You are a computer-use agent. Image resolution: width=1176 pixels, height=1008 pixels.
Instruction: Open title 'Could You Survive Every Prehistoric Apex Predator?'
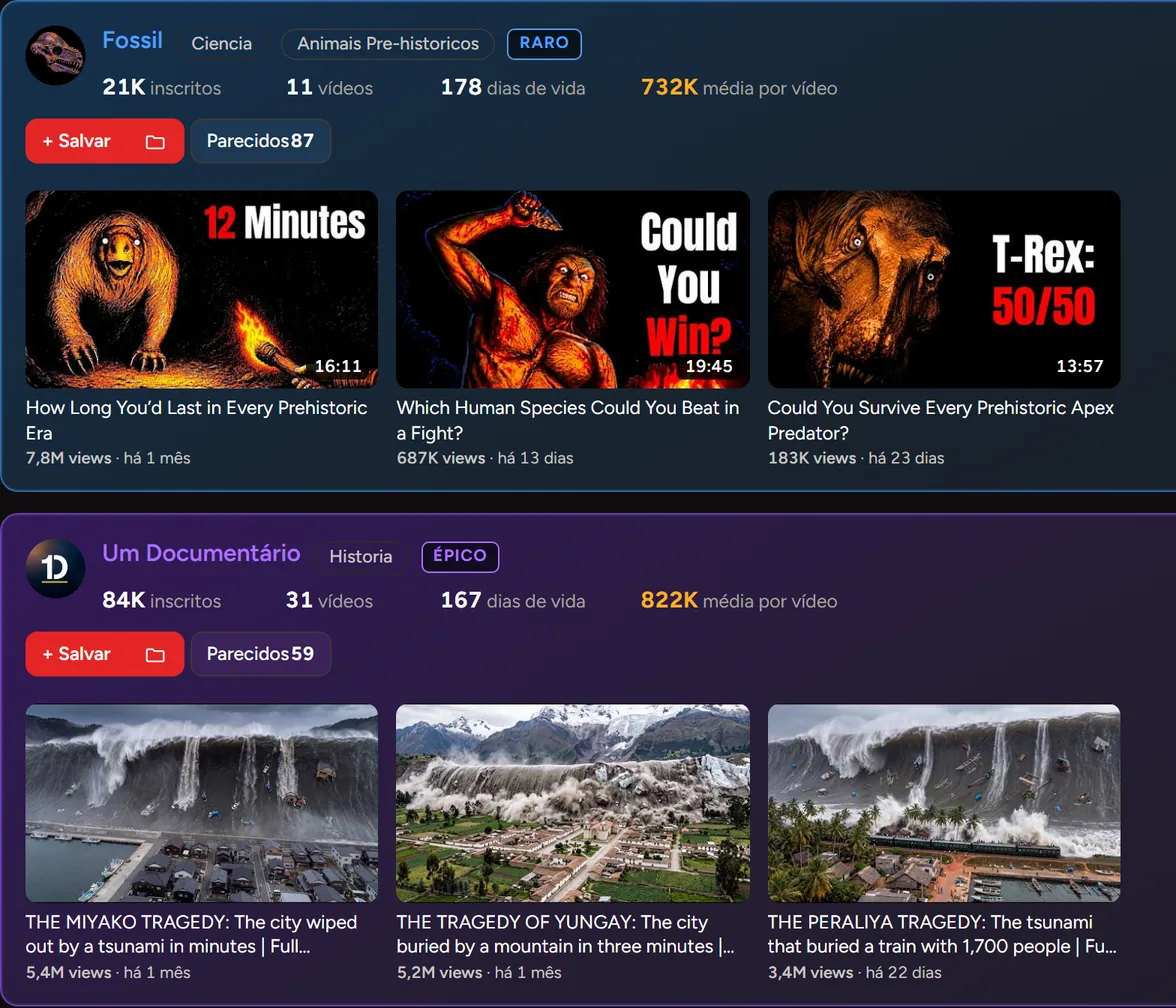[x=940, y=420]
